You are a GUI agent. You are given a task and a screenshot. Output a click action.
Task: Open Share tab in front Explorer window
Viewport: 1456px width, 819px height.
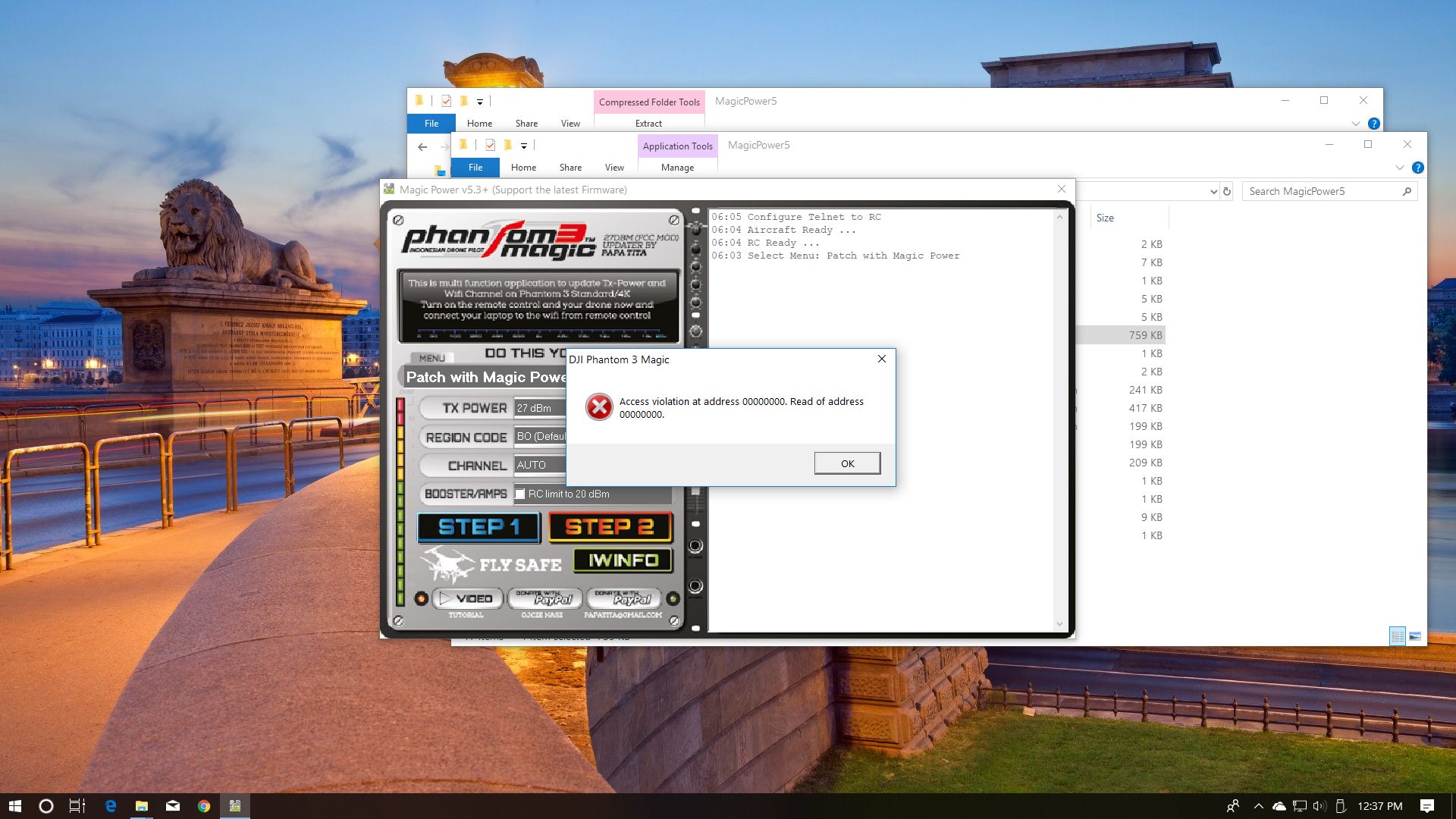(x=570, y=167)
